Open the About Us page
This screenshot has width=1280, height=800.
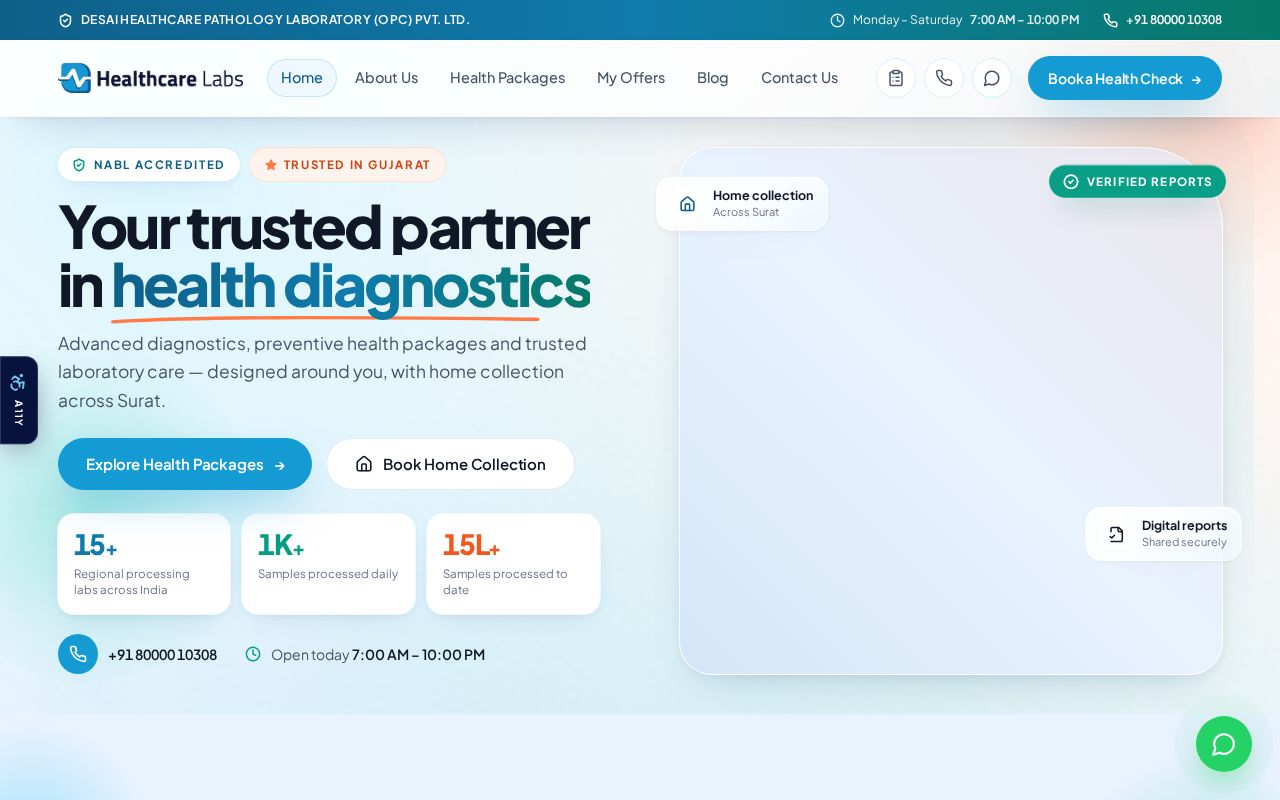[x=386, y=78]
